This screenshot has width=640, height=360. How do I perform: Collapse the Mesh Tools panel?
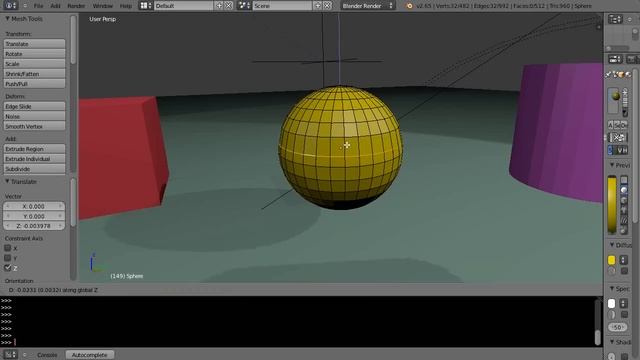point(7,19)
